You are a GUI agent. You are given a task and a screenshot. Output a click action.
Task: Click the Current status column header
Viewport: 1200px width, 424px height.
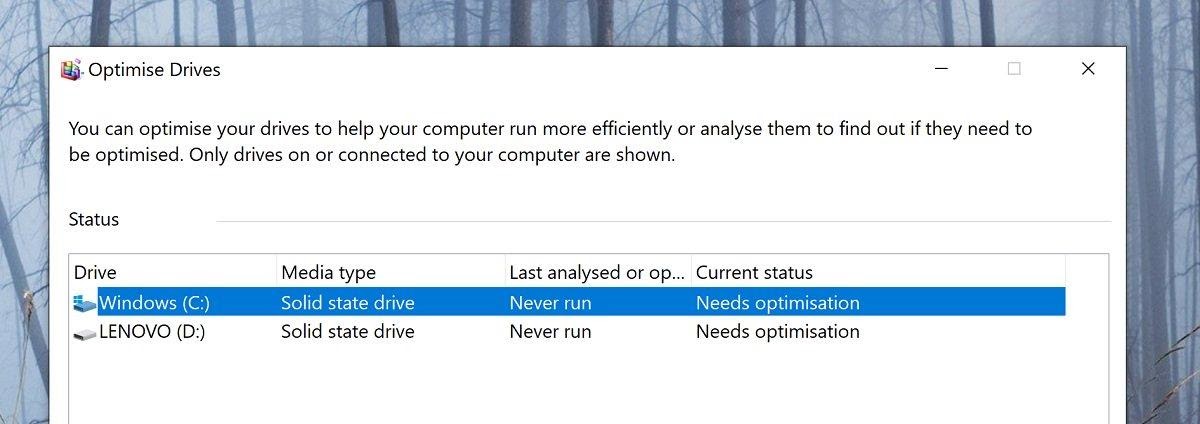tap(754, 272)
